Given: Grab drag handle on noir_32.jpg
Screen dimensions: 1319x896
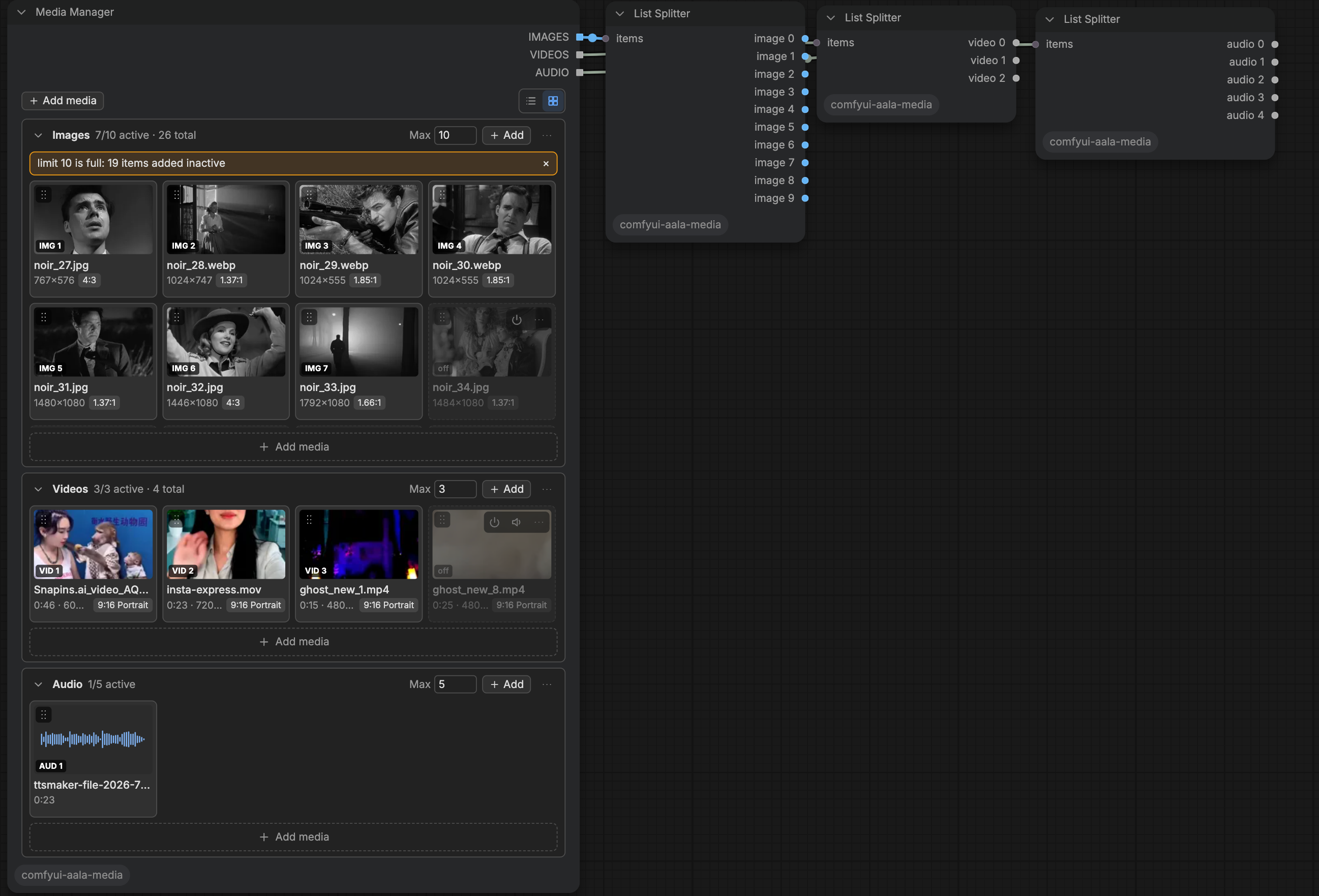Looking at the screenshot, I should tap(176, 317).
